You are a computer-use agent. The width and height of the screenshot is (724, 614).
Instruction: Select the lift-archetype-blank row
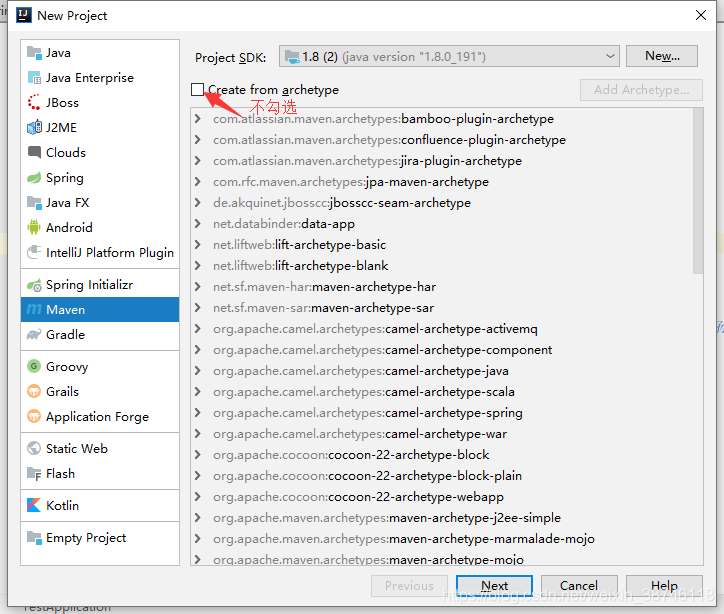click(x=441, y=265)
